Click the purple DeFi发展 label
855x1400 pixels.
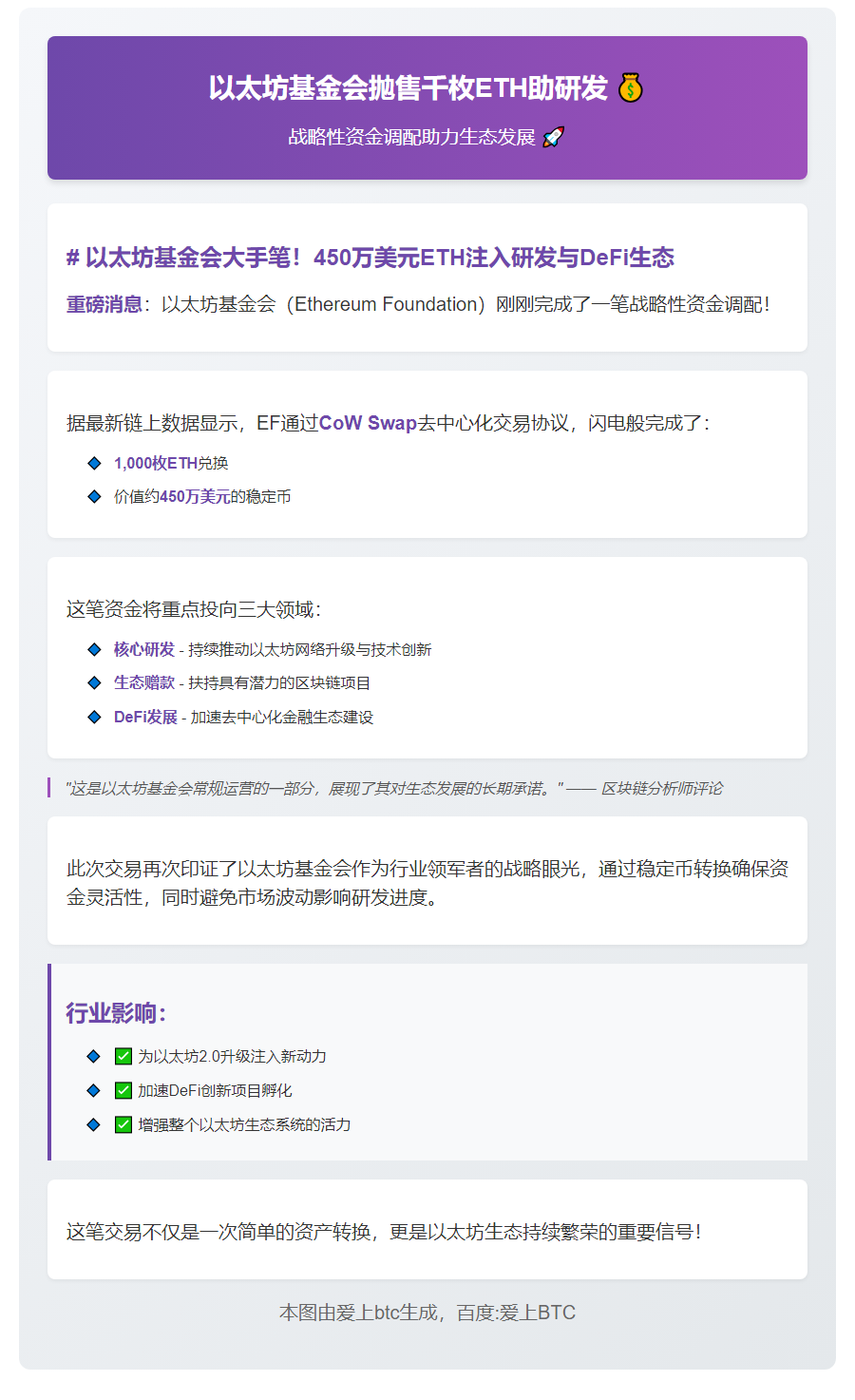click(145, 717)
